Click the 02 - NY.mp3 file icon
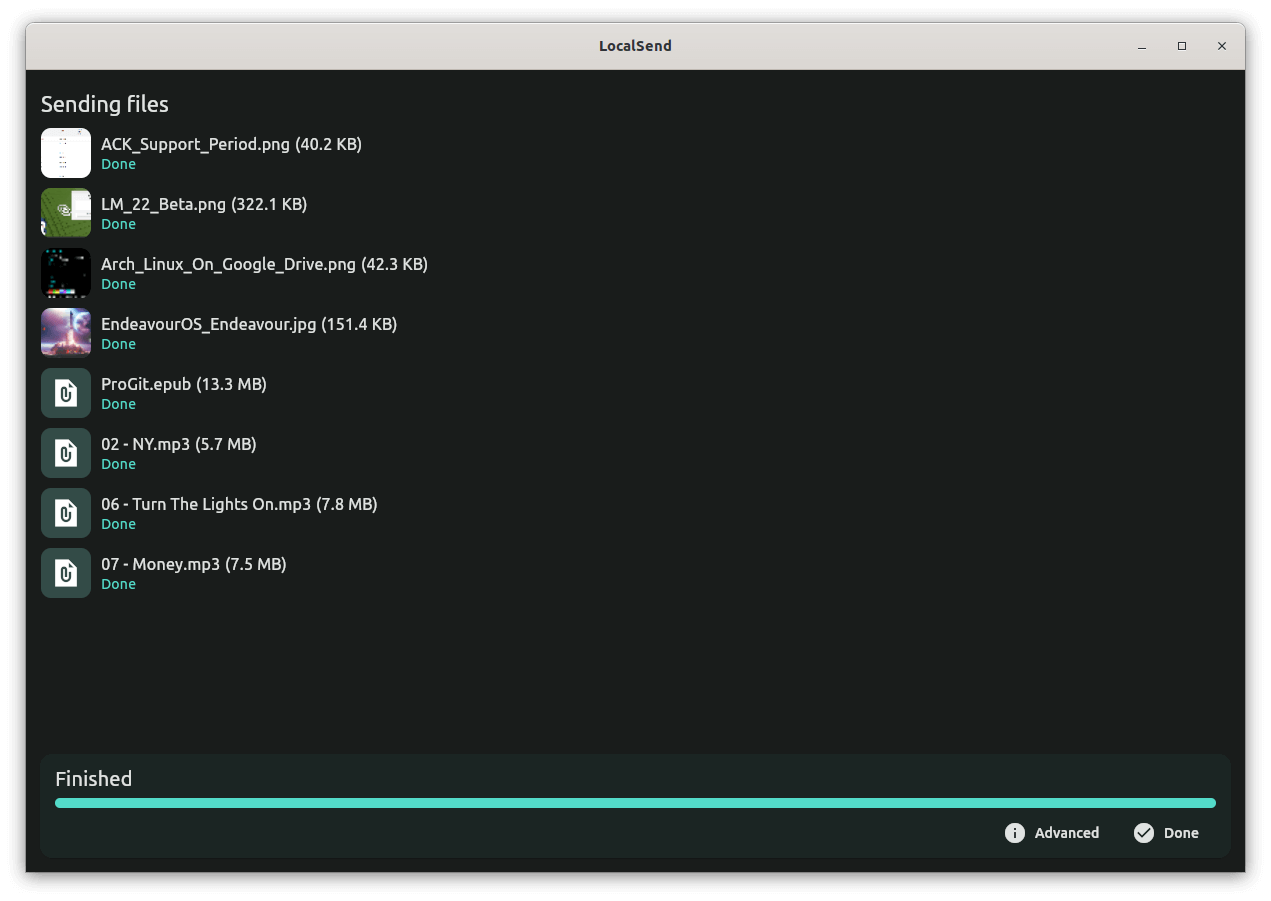 click(65, 452)
